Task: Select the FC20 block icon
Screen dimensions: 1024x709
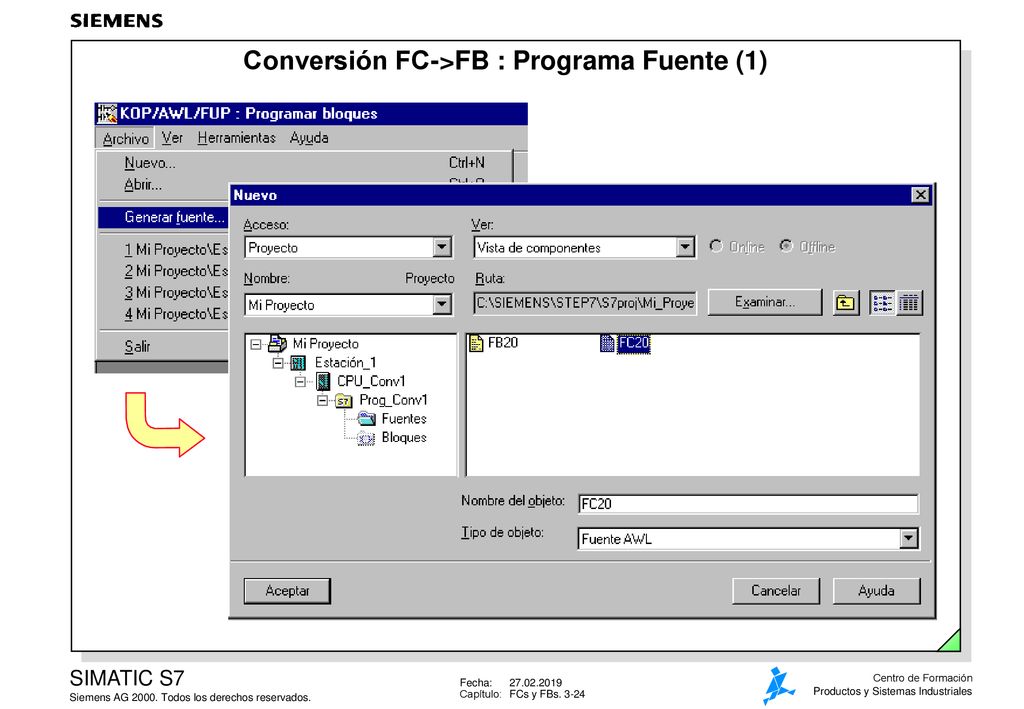Action: point(607,343)
